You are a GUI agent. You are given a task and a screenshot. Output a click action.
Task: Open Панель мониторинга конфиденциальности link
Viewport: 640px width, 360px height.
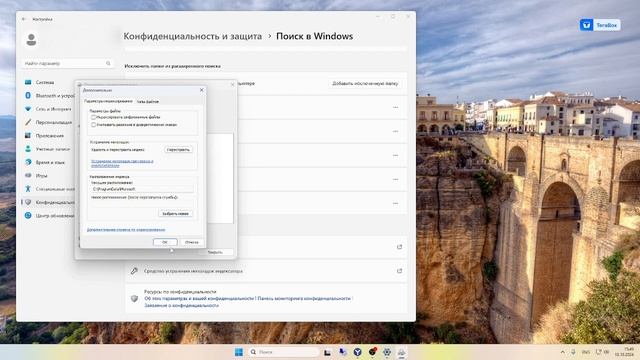click(304, 298)
